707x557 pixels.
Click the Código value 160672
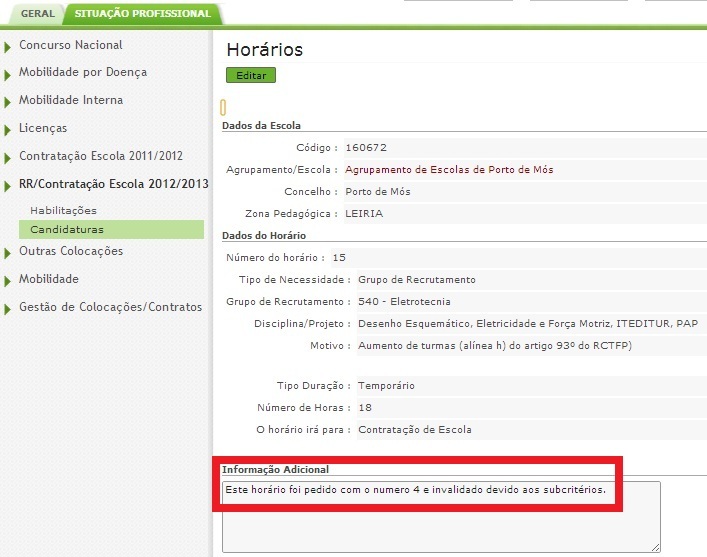pos(366,148)
